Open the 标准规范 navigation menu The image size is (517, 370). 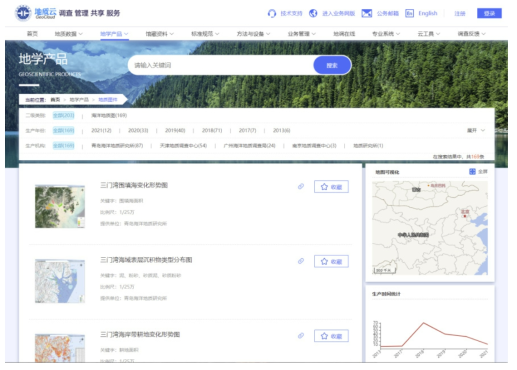[x=205, y=34]
